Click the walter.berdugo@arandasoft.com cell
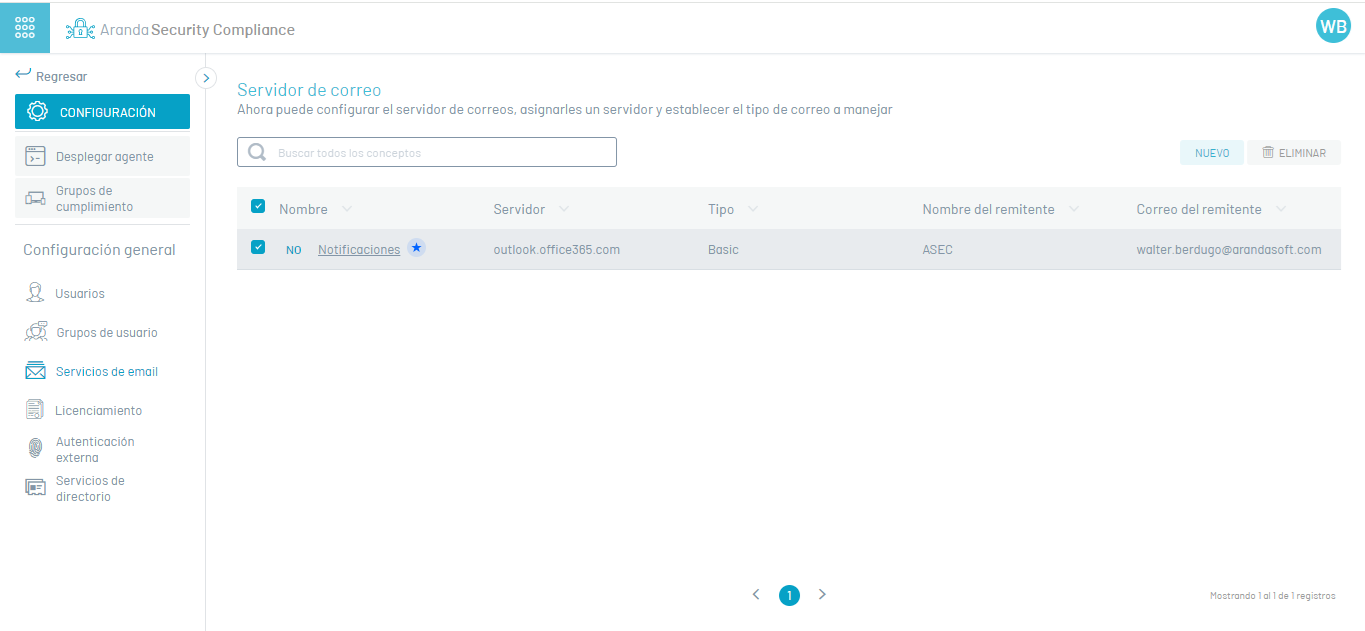The height and width of the screenshot is (631, 1365). (1229, 249)
